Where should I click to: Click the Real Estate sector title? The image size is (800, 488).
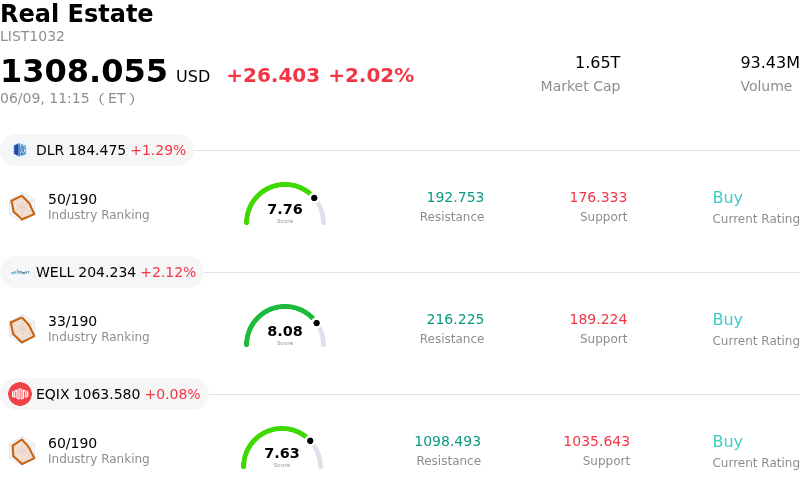[77, 13]
